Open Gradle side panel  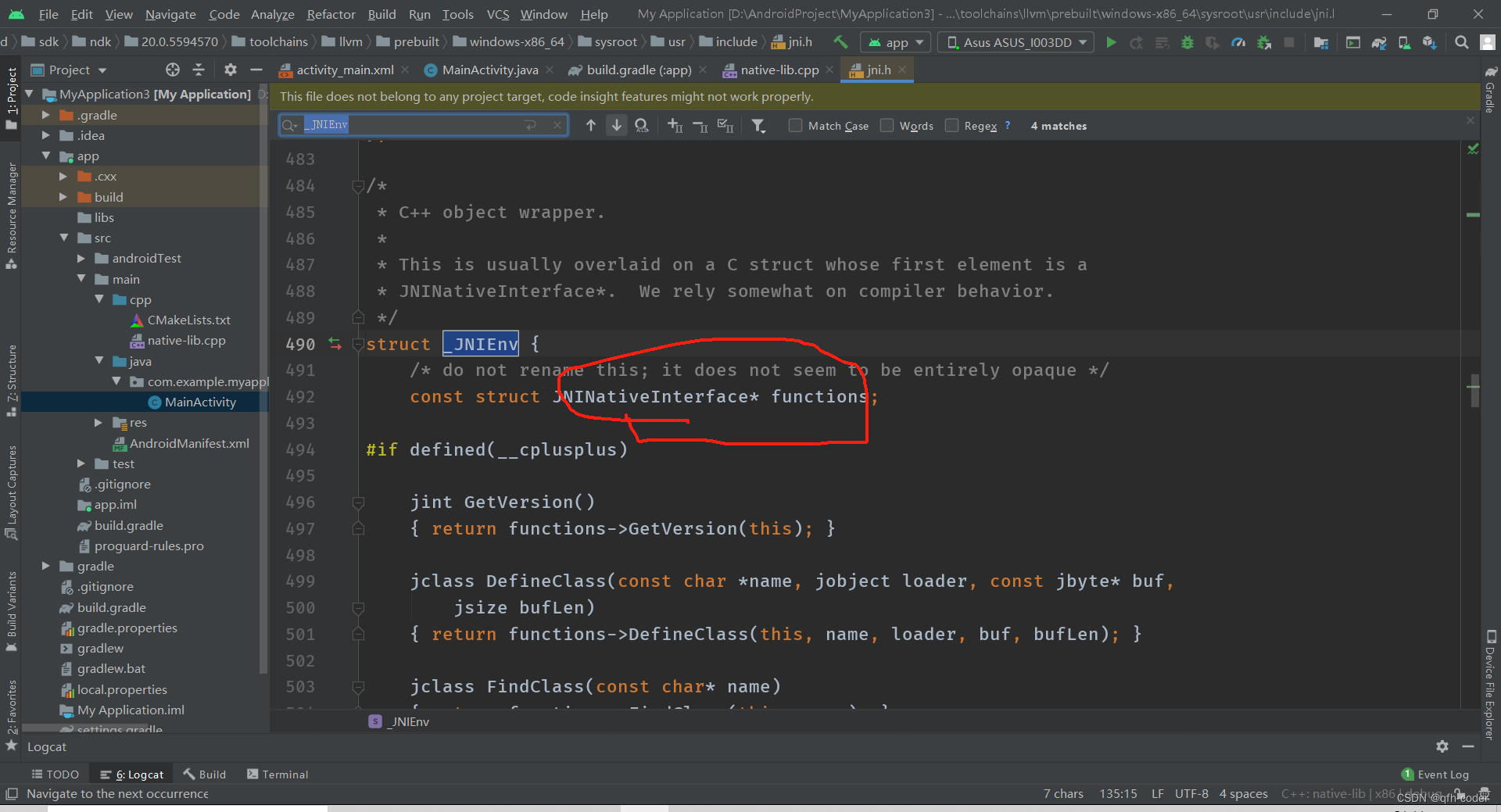click(1490, 88)
